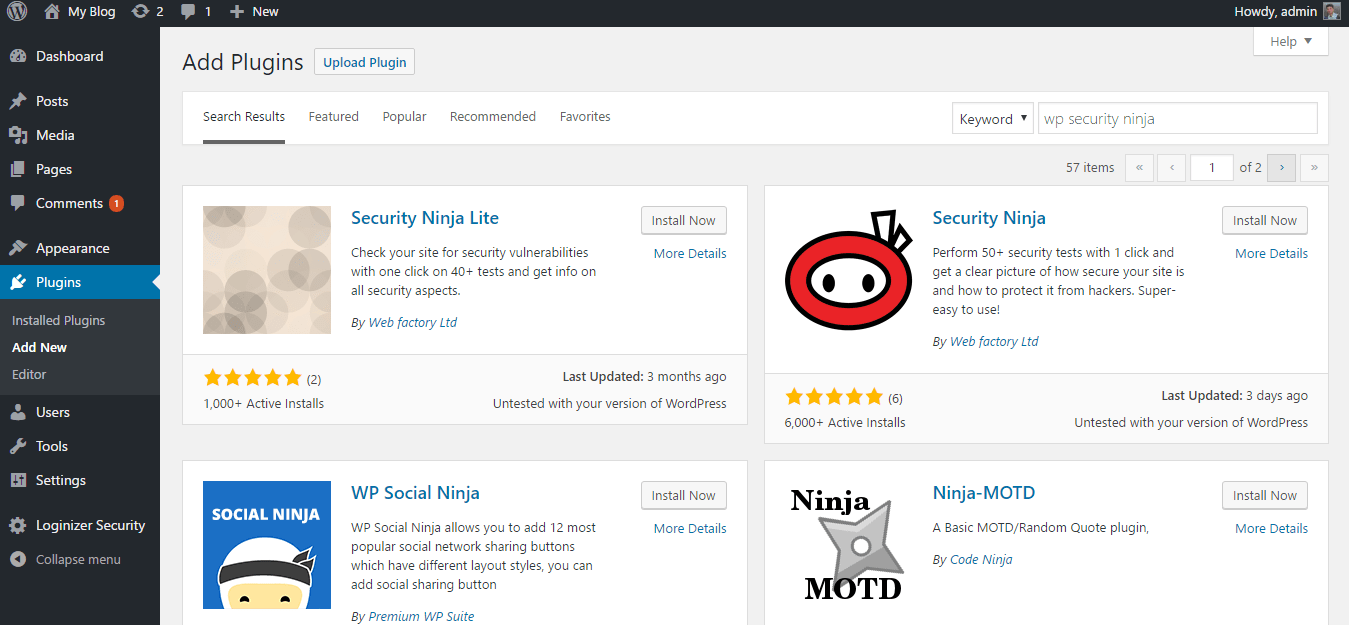Viewport: 1349px width, 625px height.
Task: Click the current page number field
Action: (x=1212, y=167)
